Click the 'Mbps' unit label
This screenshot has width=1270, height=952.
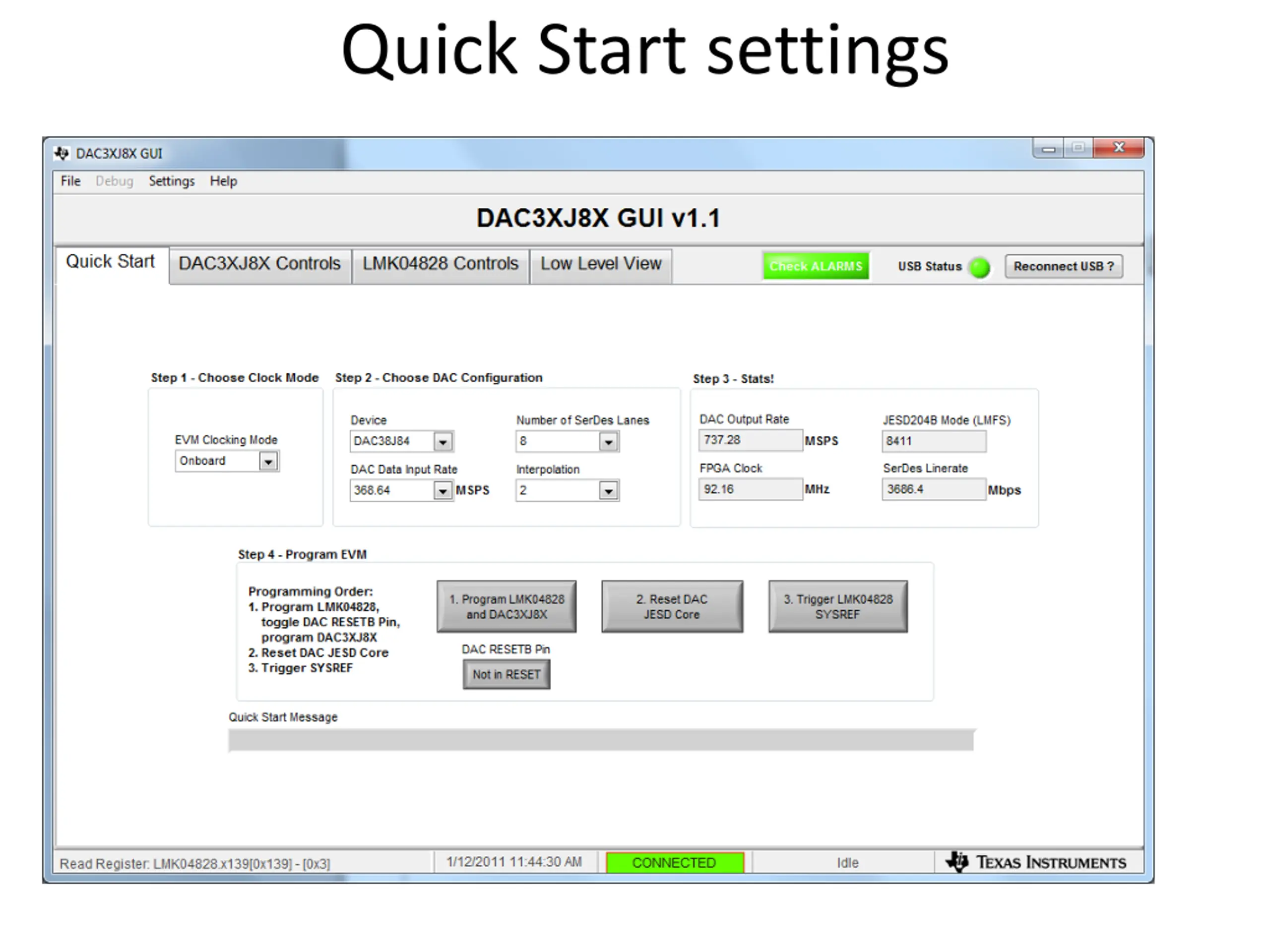tap(1004, 491)
